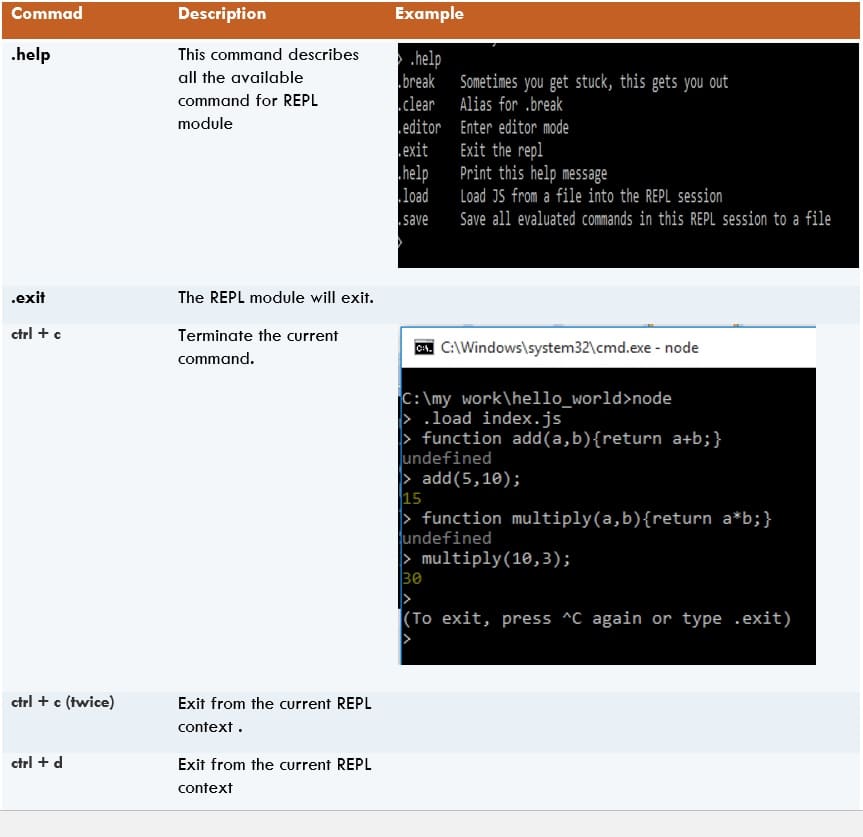Viewport: 863px width, 837px height.
Task: Click the .break entry in the help output
Action: point(417,82)
